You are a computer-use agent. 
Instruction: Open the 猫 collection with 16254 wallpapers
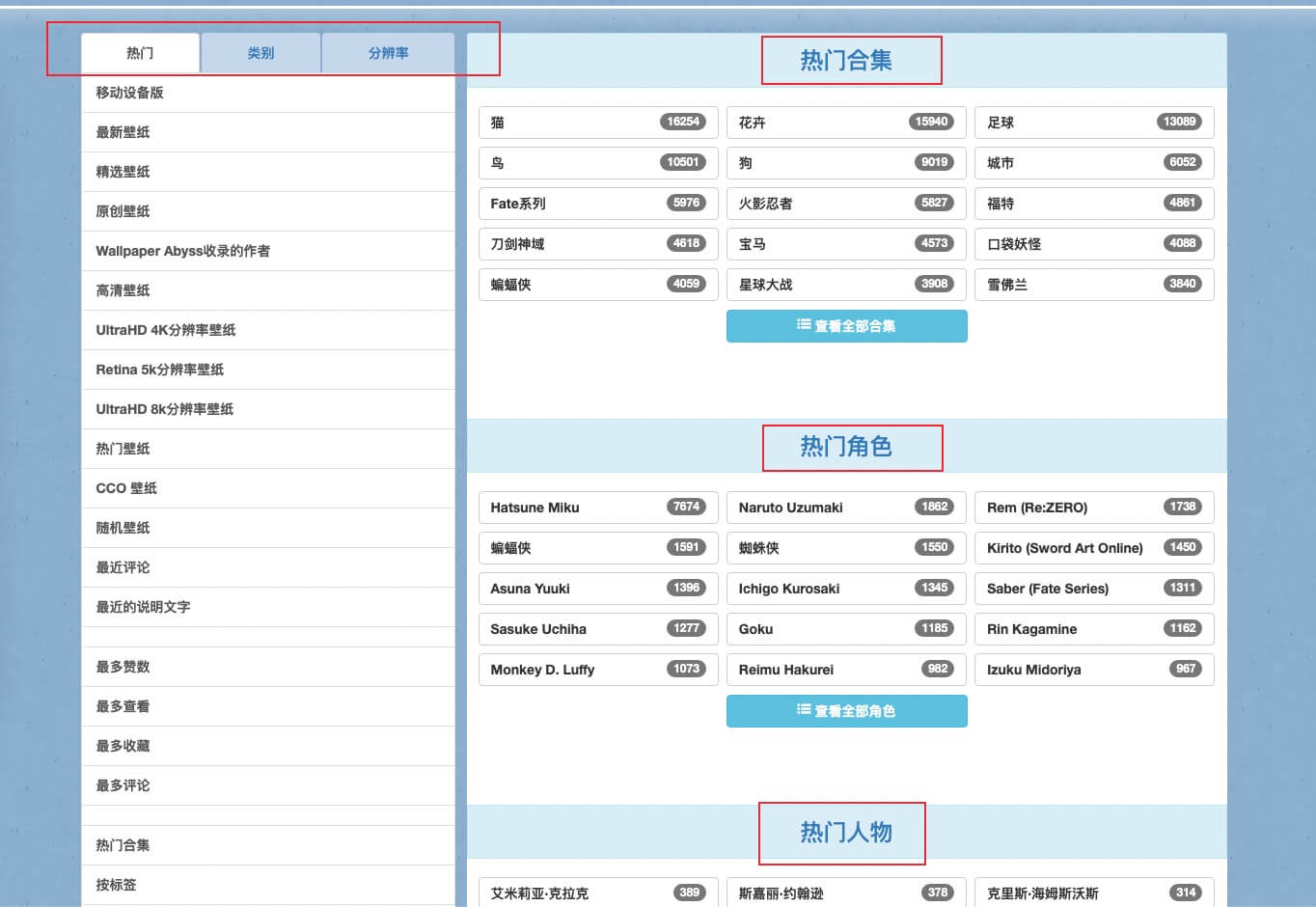click(x=598, y=123)
